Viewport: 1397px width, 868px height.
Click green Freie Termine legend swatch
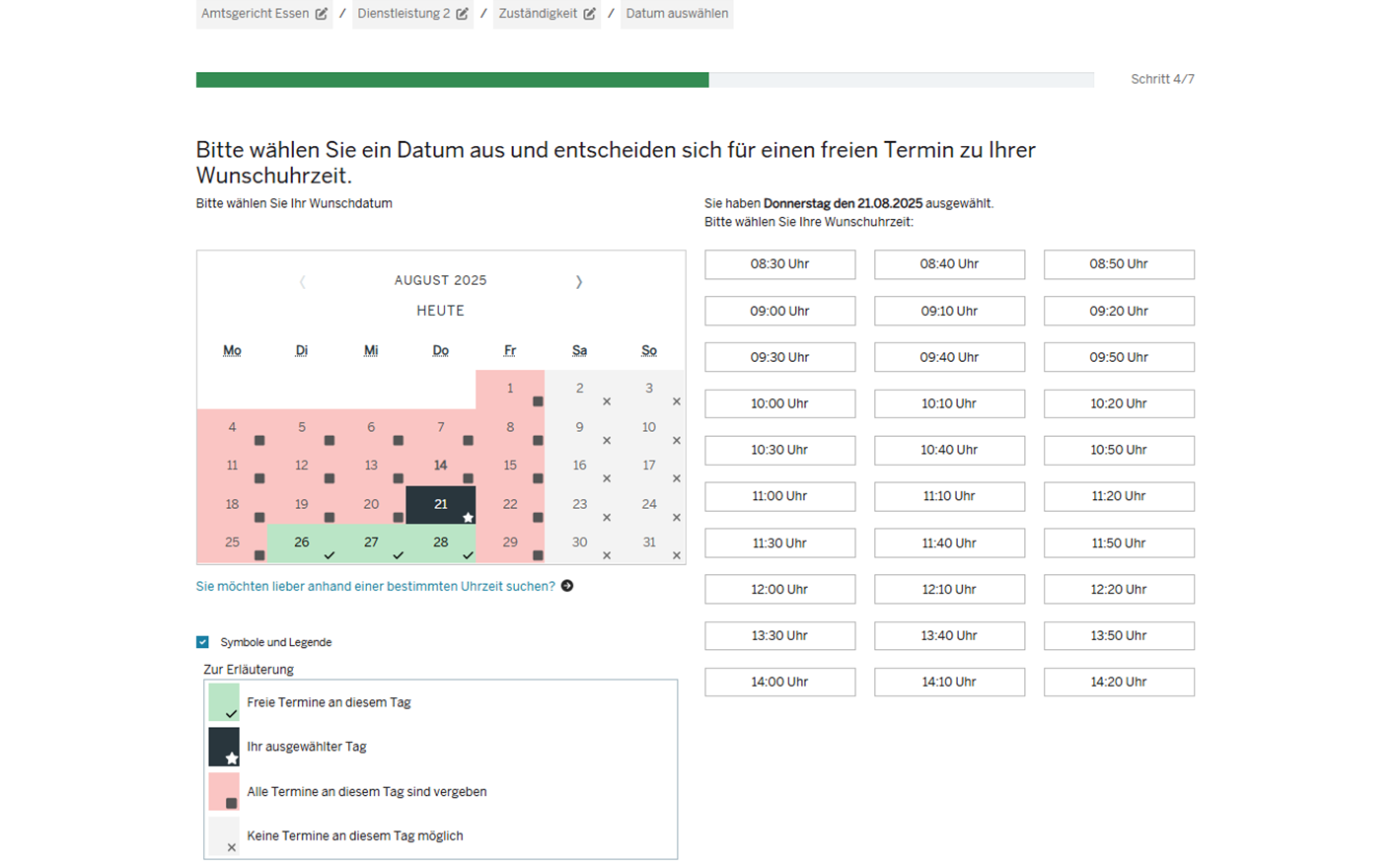click(224, 702)
